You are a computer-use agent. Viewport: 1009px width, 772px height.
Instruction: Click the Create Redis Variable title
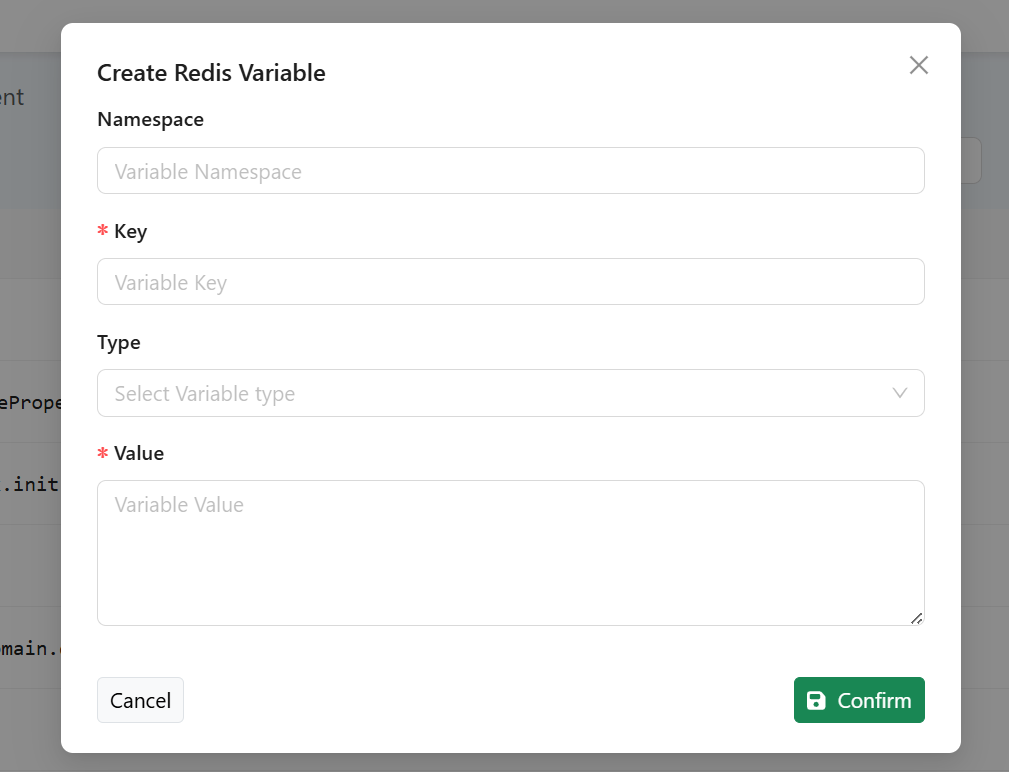pos(211,73)
